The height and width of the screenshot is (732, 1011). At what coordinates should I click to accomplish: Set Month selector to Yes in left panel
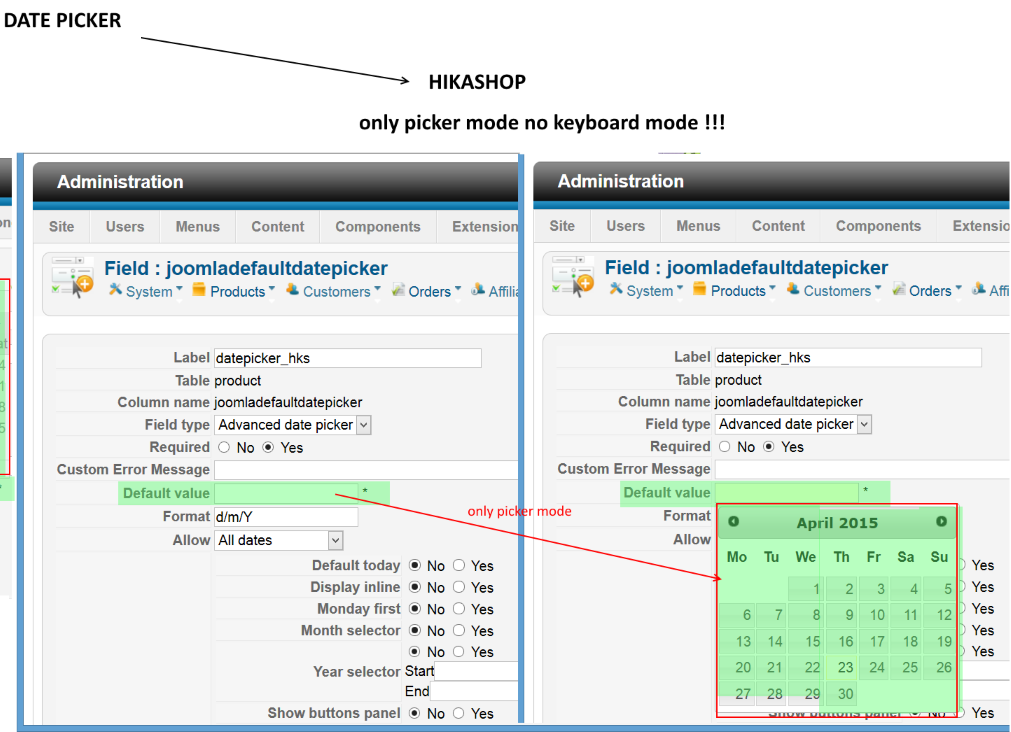pos(459,630)
